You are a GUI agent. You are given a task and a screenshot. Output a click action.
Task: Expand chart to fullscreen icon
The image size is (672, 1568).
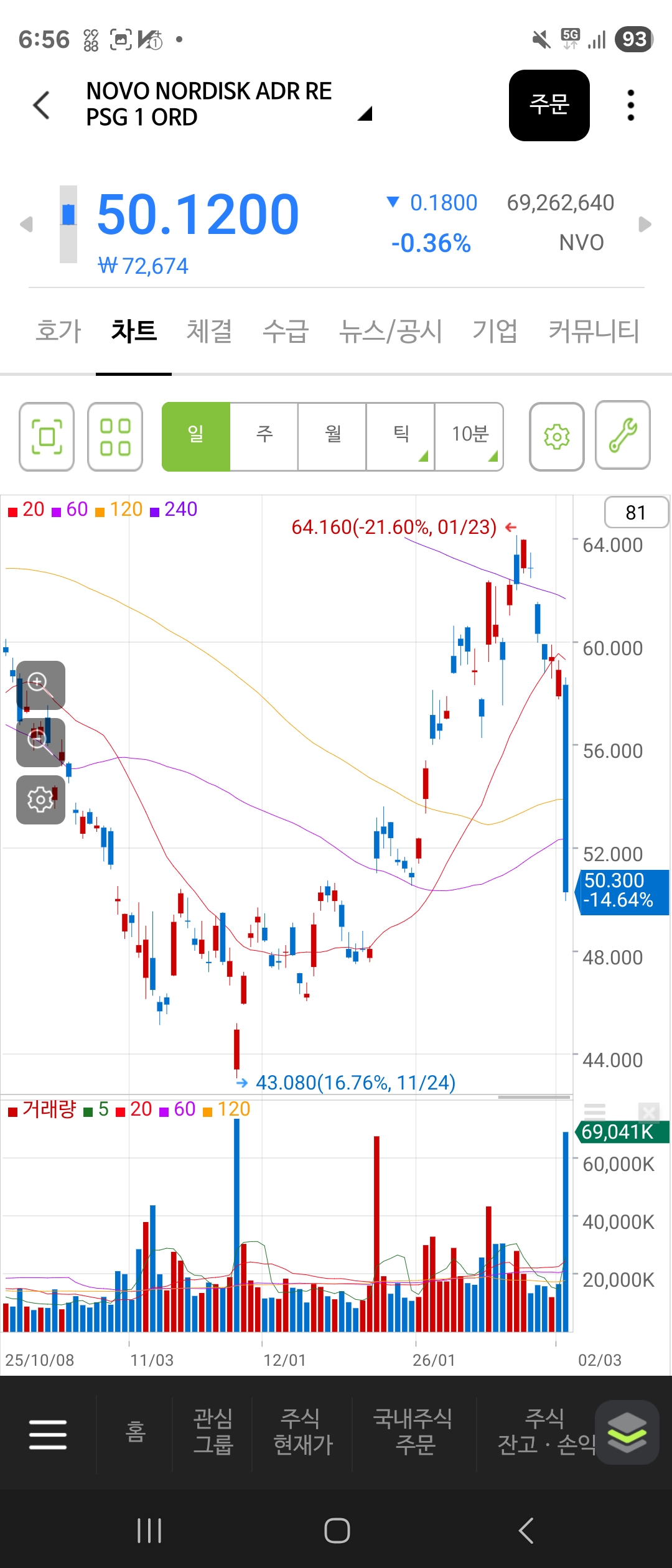47,437
